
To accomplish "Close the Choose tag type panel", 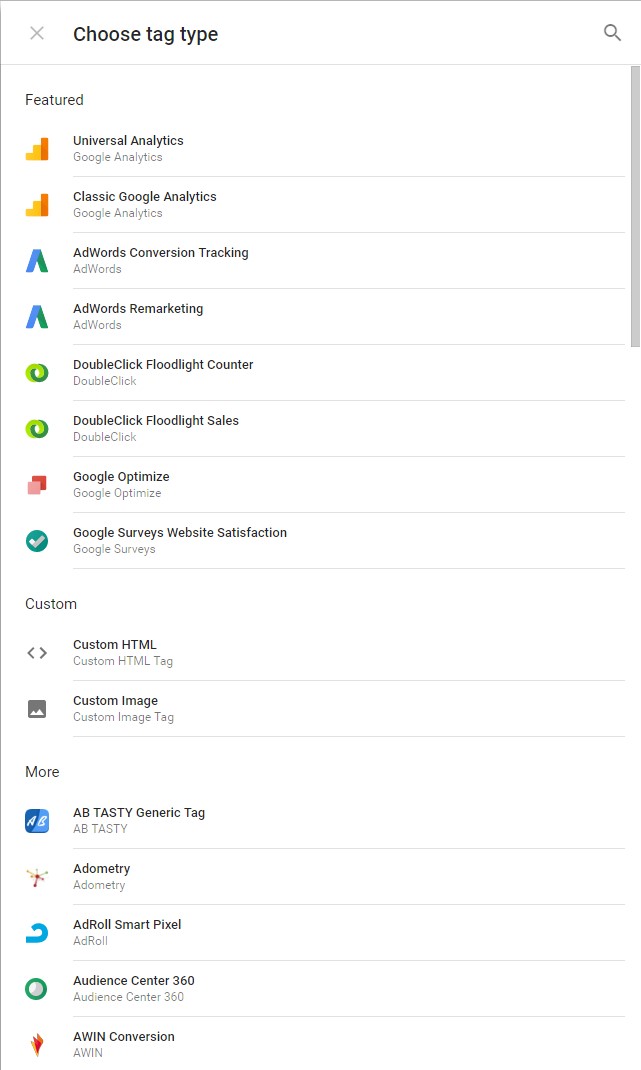I will click(37, 33).
